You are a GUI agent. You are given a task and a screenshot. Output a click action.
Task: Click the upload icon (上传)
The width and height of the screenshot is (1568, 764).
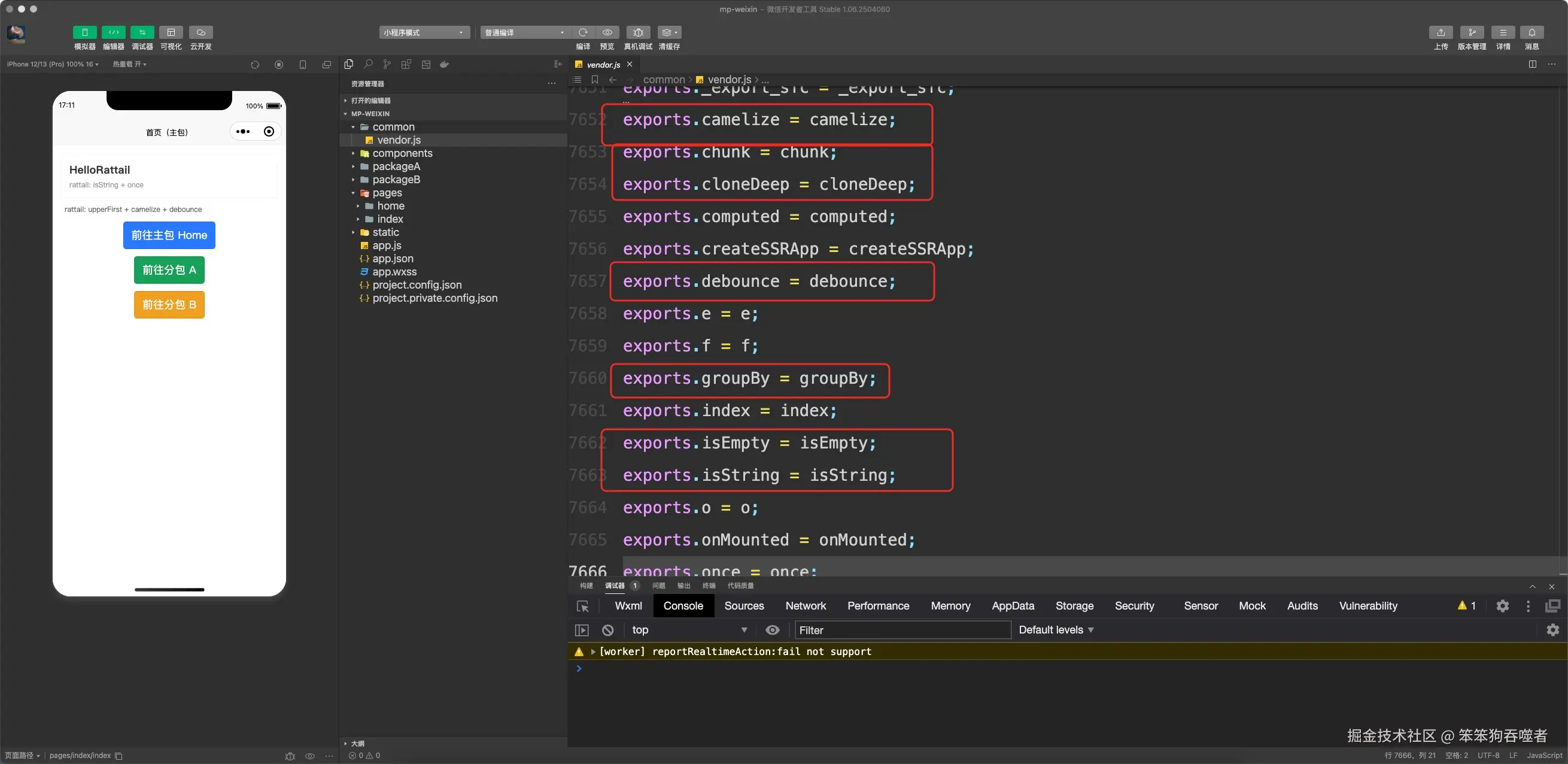[x=1440, y=32]
